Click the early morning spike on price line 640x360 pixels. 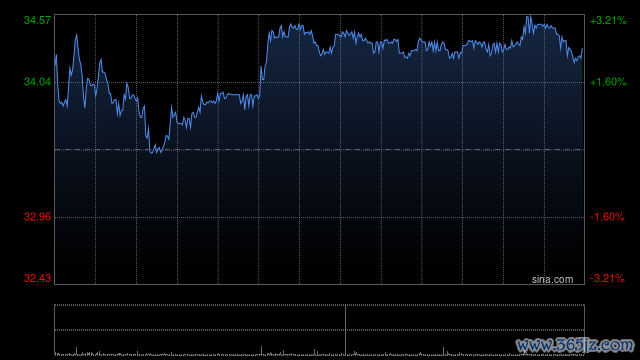pyautogui.click(x=76, y=35)
